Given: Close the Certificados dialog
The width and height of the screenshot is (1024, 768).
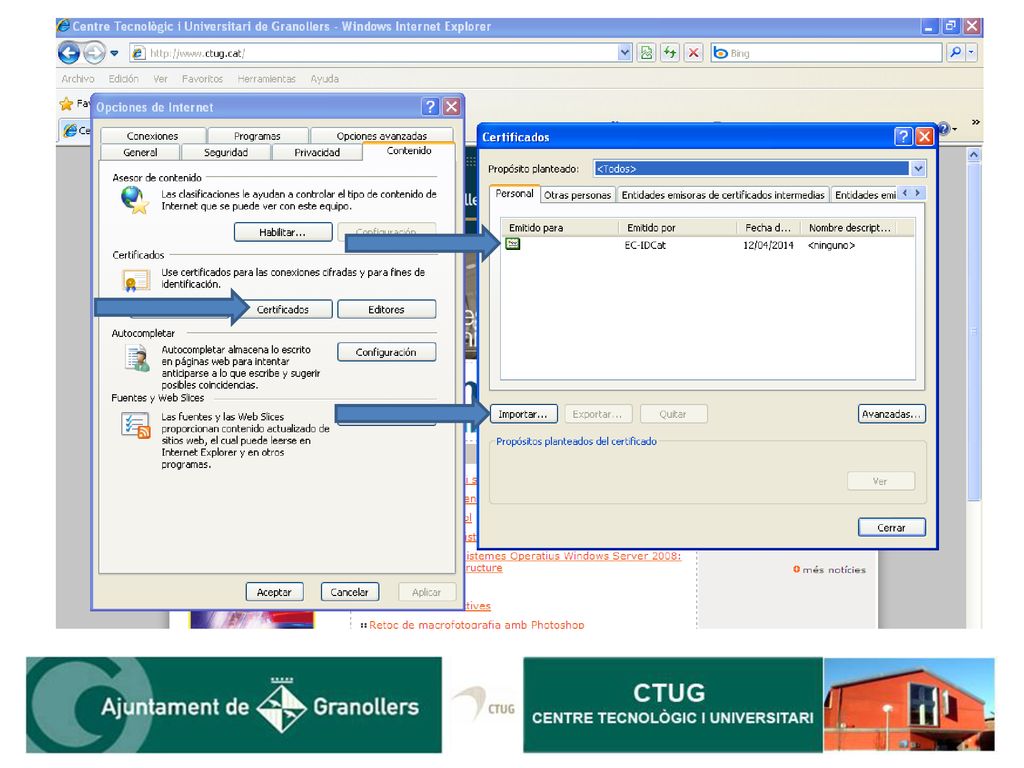Looking at the screenshot, I should coord(924,136).
